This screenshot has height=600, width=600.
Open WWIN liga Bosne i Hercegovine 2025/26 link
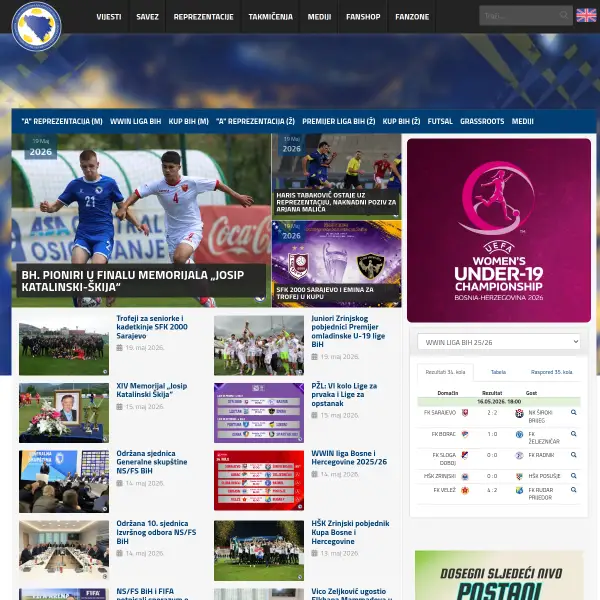click(x=349, y=458)
